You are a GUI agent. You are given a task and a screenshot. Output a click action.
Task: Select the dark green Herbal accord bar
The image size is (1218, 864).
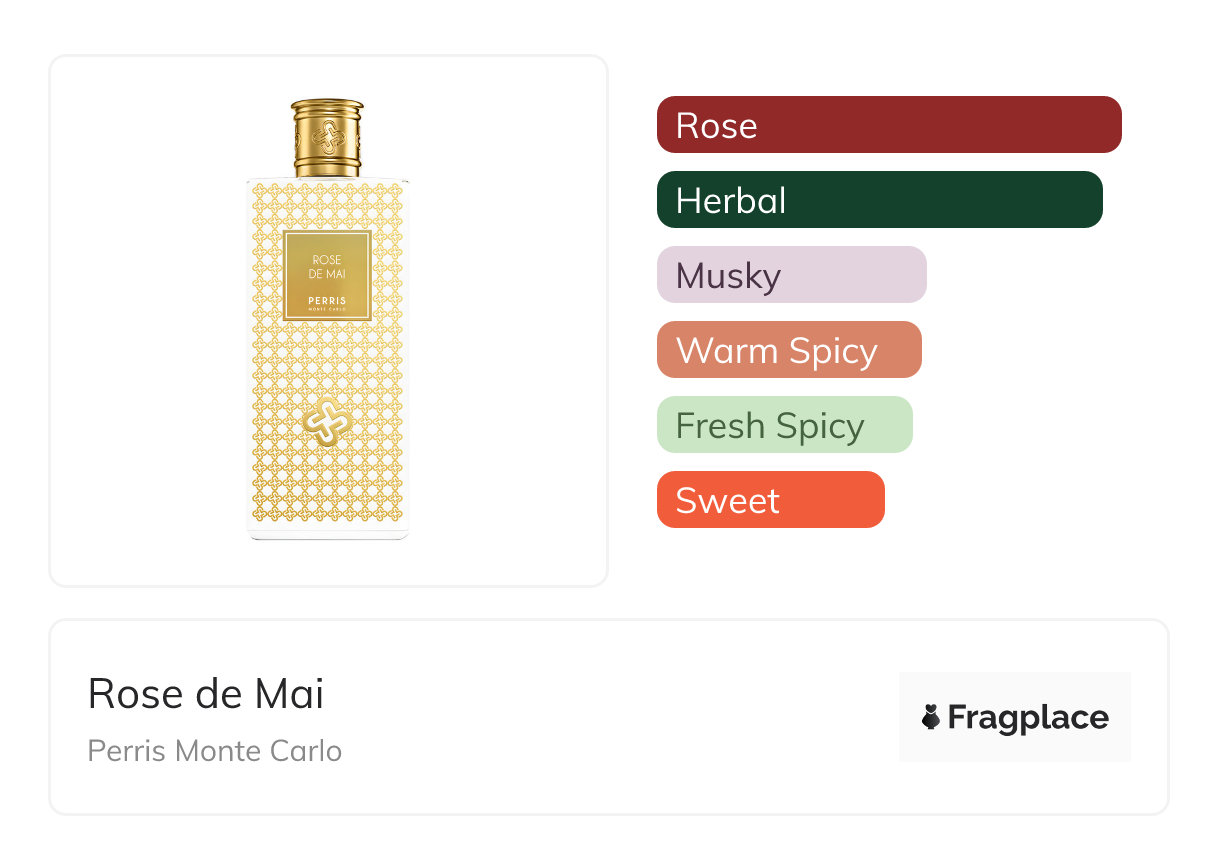tap(879, 200)
